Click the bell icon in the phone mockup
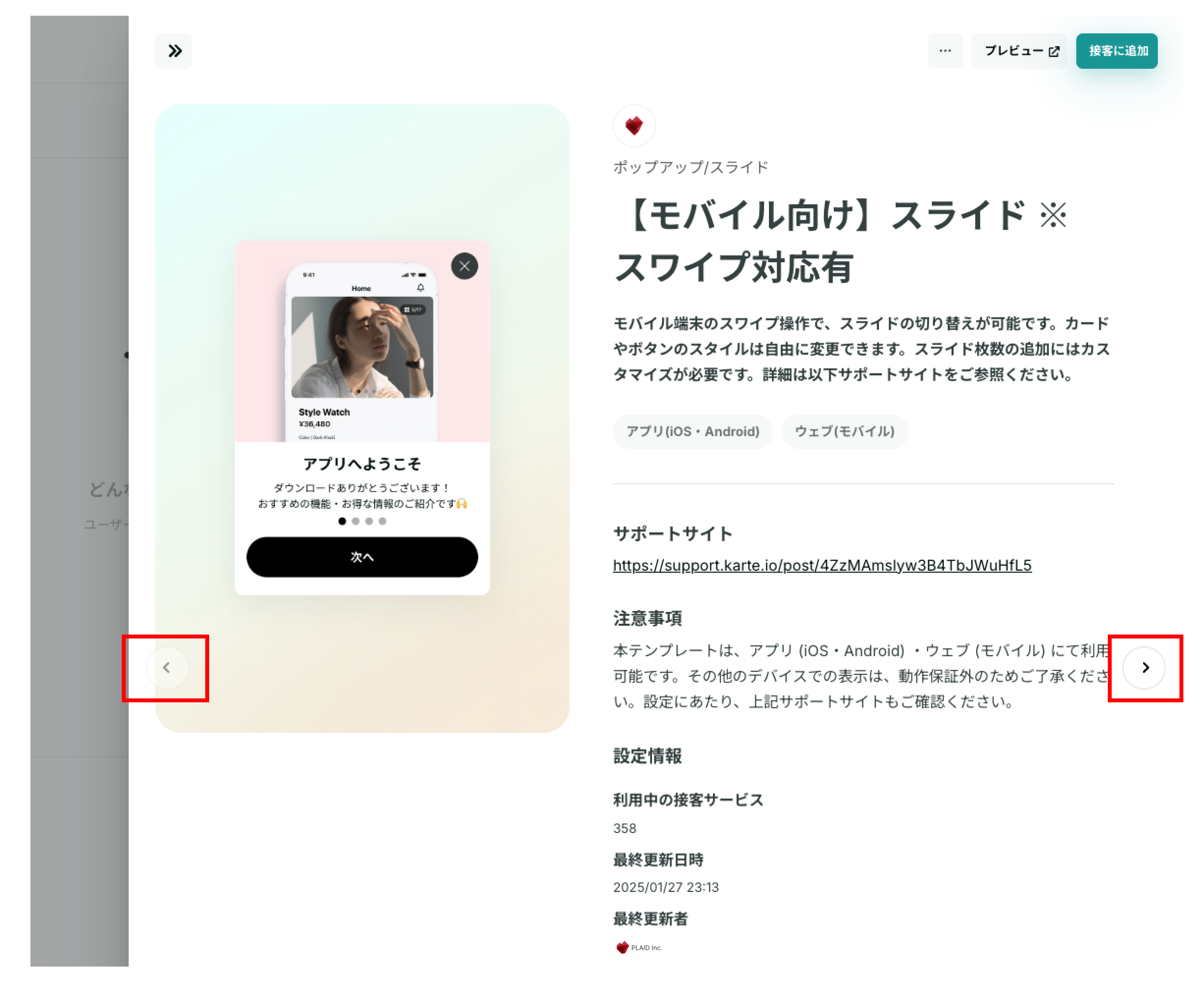Viewport: 1204px width, 998px height. click(421, 288)
